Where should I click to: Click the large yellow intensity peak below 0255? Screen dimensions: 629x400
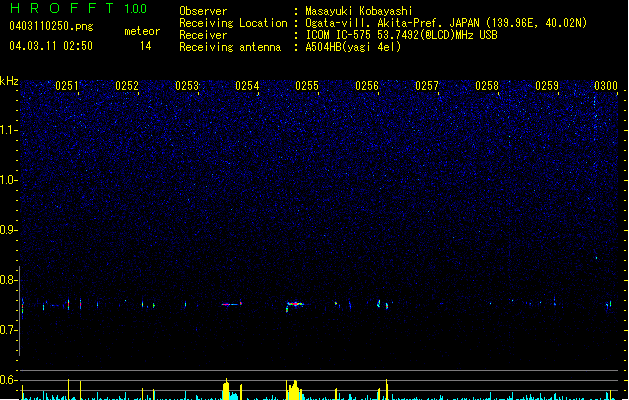click(x=294, y=390)
